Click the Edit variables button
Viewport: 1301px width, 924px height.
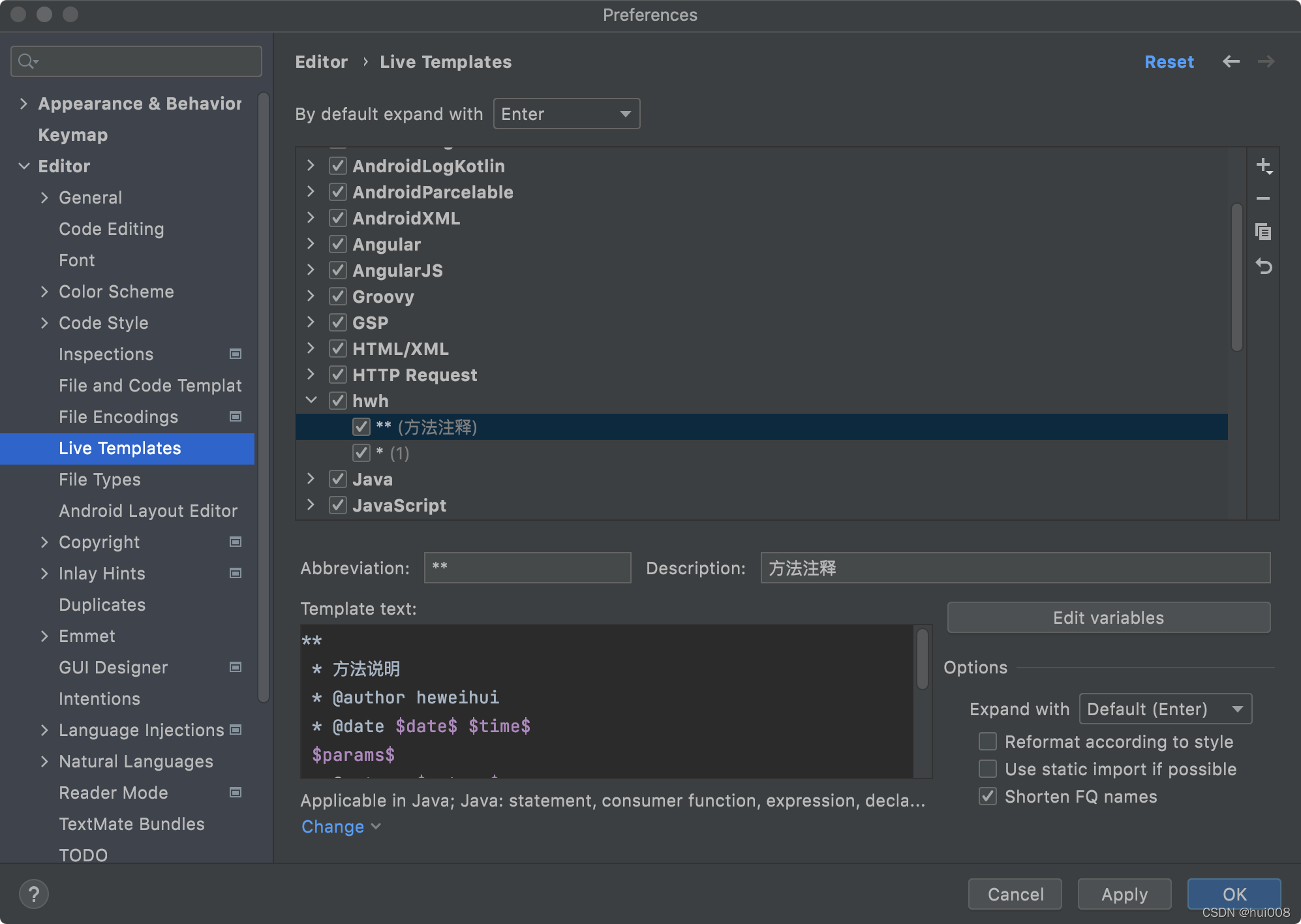1109,617
